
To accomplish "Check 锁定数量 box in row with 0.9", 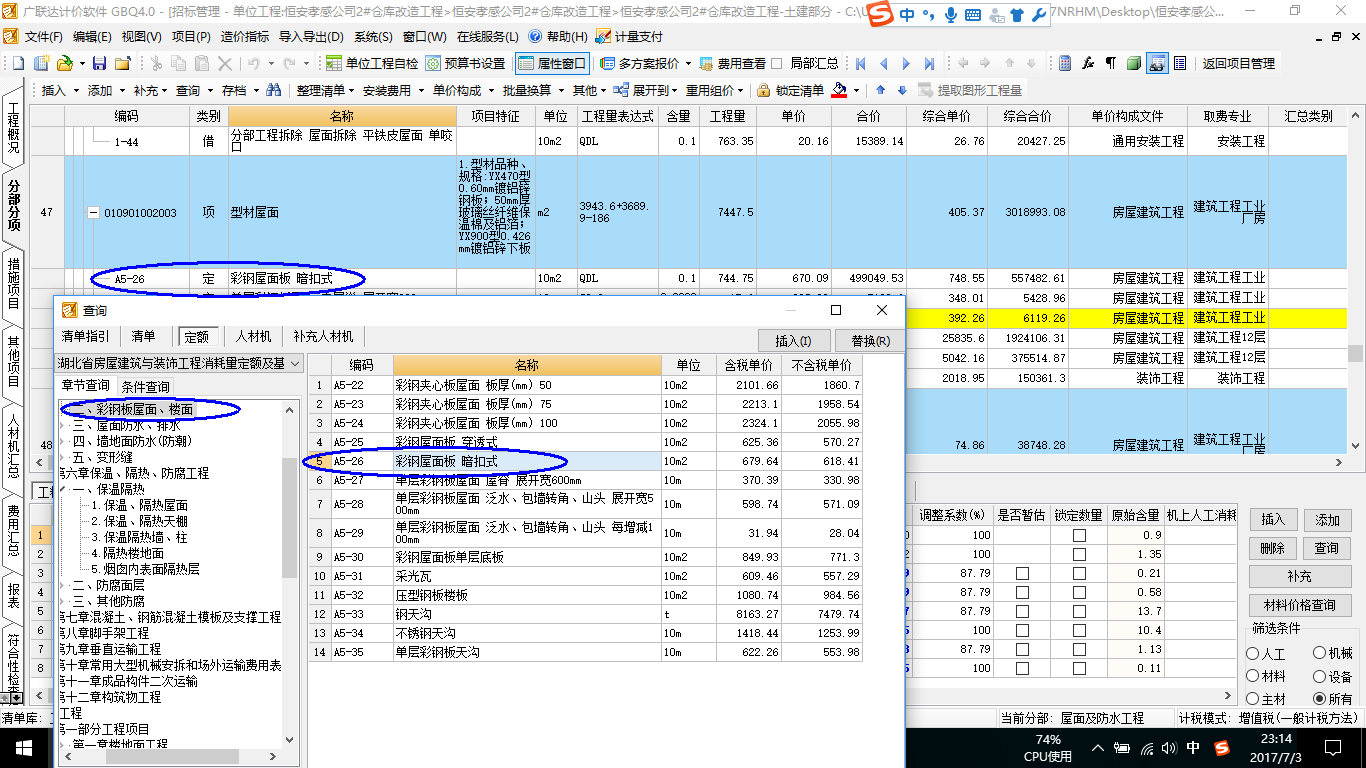I will pyautogui.click(x=1079, y=535).
